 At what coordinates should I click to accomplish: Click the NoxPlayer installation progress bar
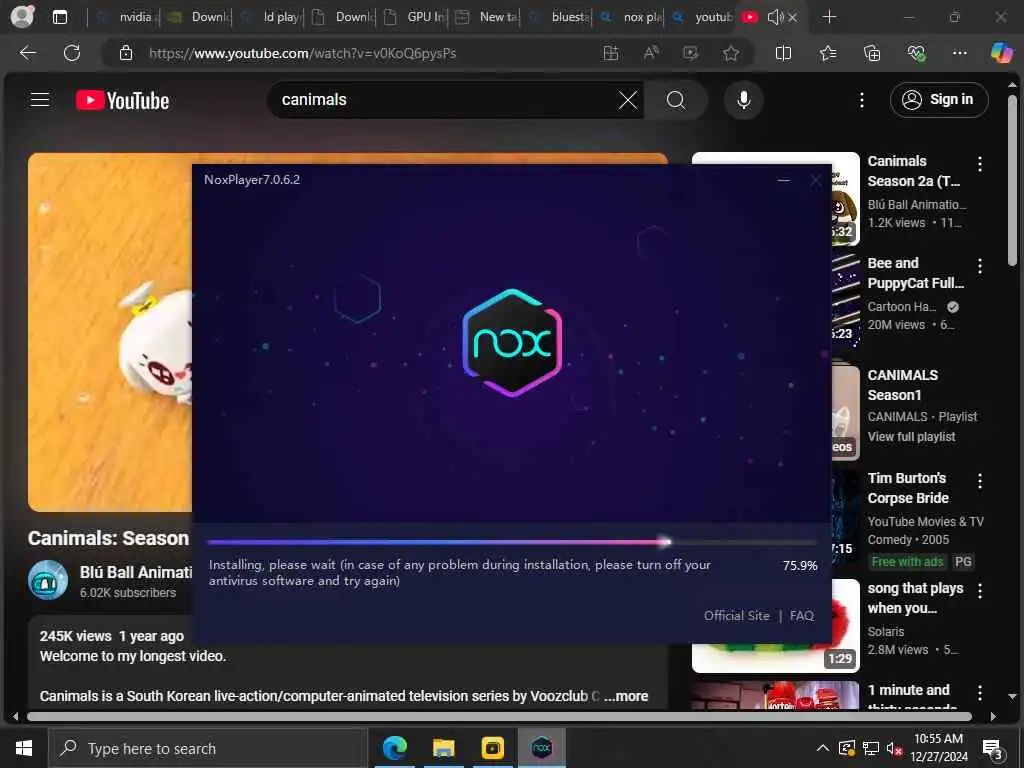click(x=511, y=541)
